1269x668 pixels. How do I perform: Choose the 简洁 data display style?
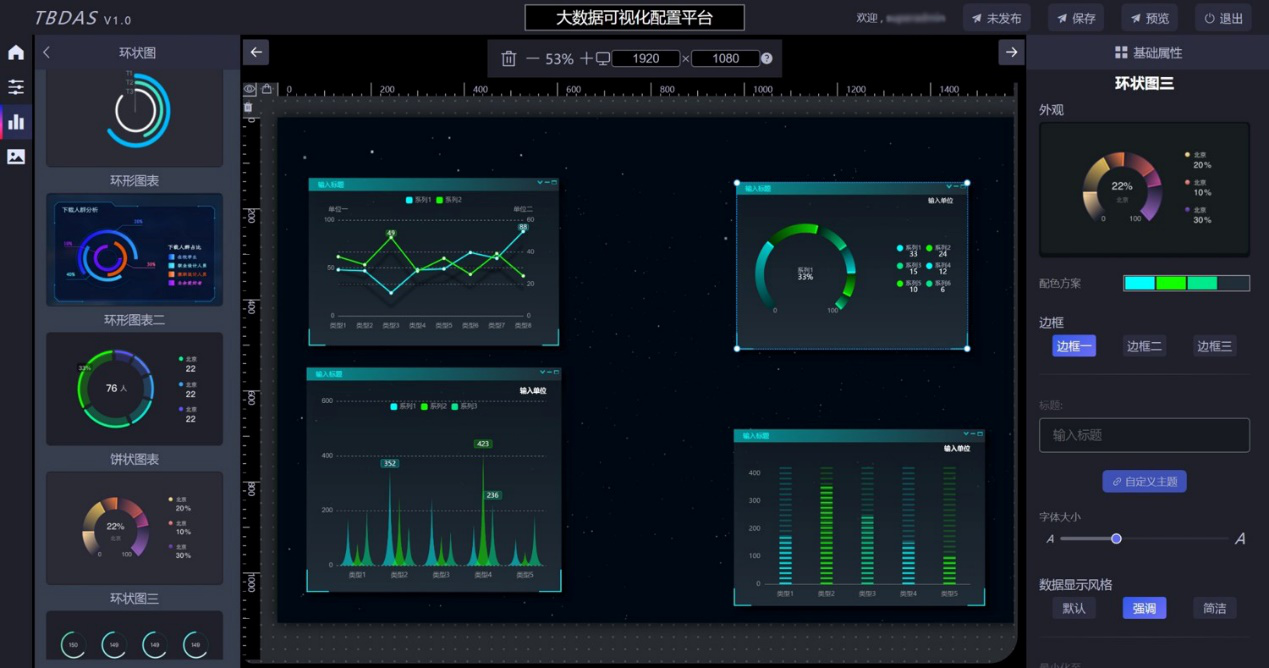click(x=1214, y=608)
